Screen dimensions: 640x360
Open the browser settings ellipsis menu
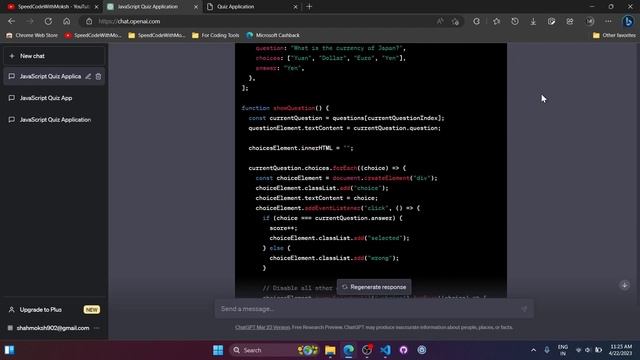click(x=608, y=21)
